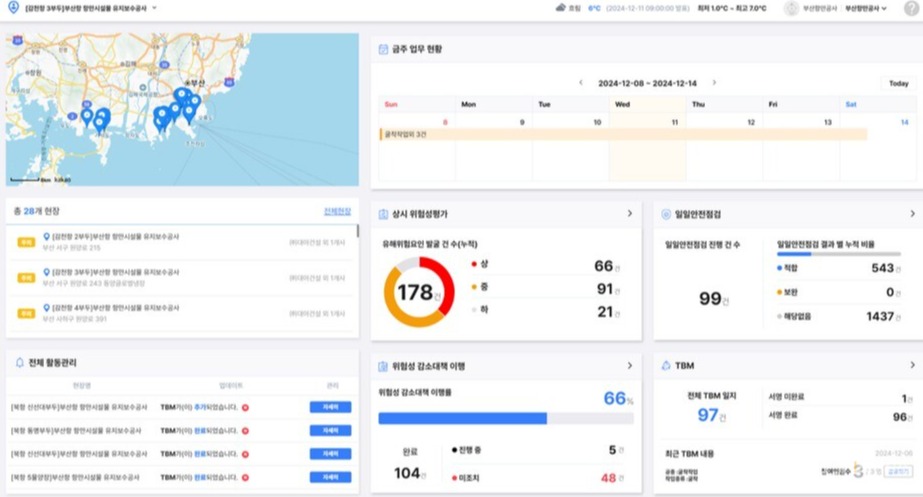Click the yellow badge on 감천항 2부두 row

(x=26, y=242)
